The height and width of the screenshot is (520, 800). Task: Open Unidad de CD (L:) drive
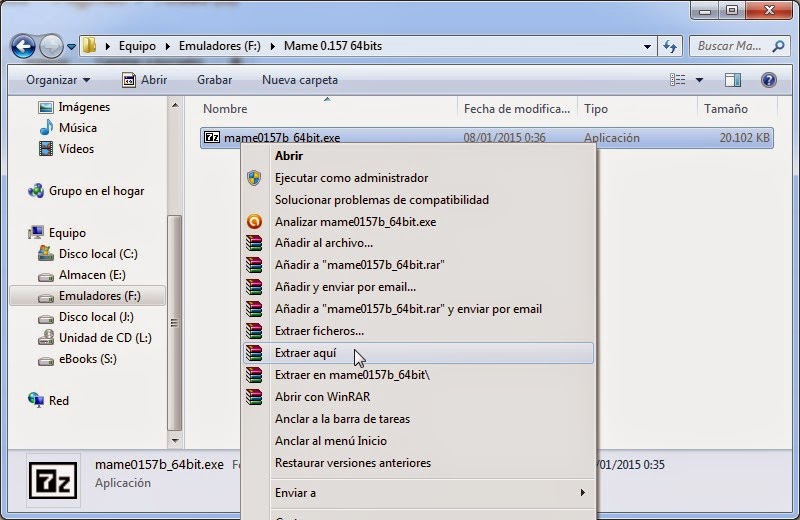(95, 338)
